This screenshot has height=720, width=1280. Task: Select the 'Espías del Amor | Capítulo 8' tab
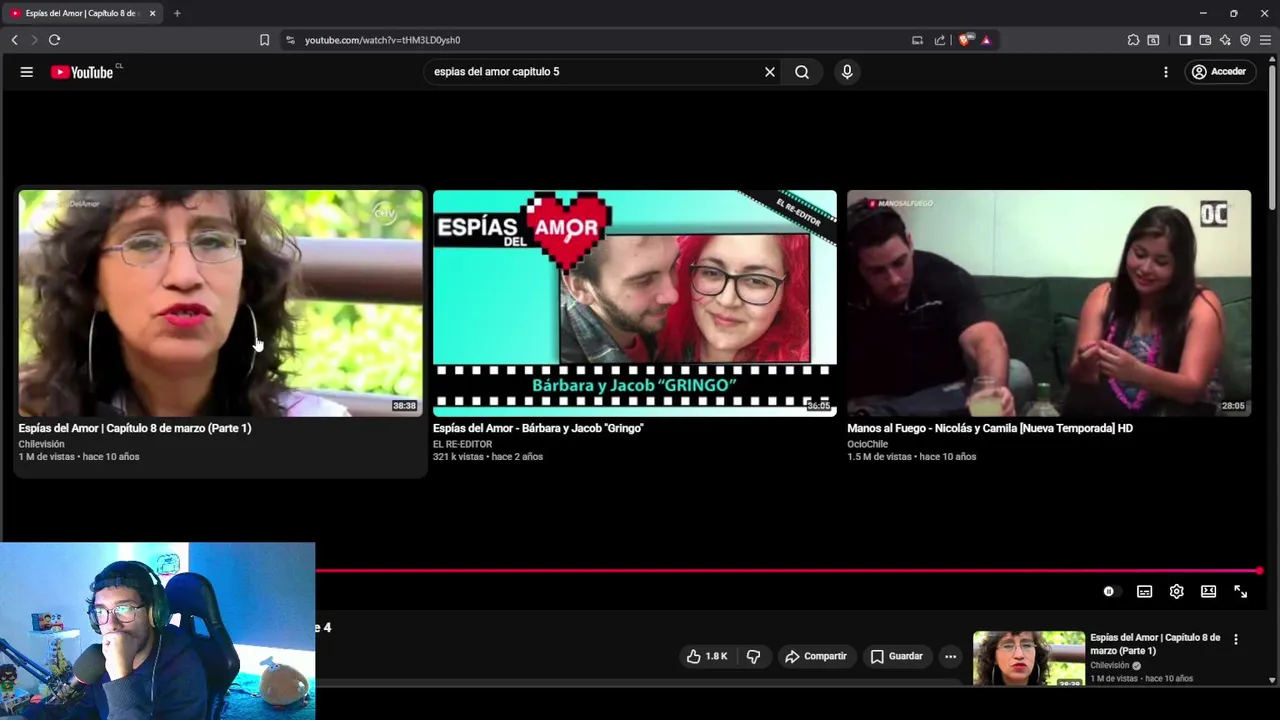tap(80, 13)
